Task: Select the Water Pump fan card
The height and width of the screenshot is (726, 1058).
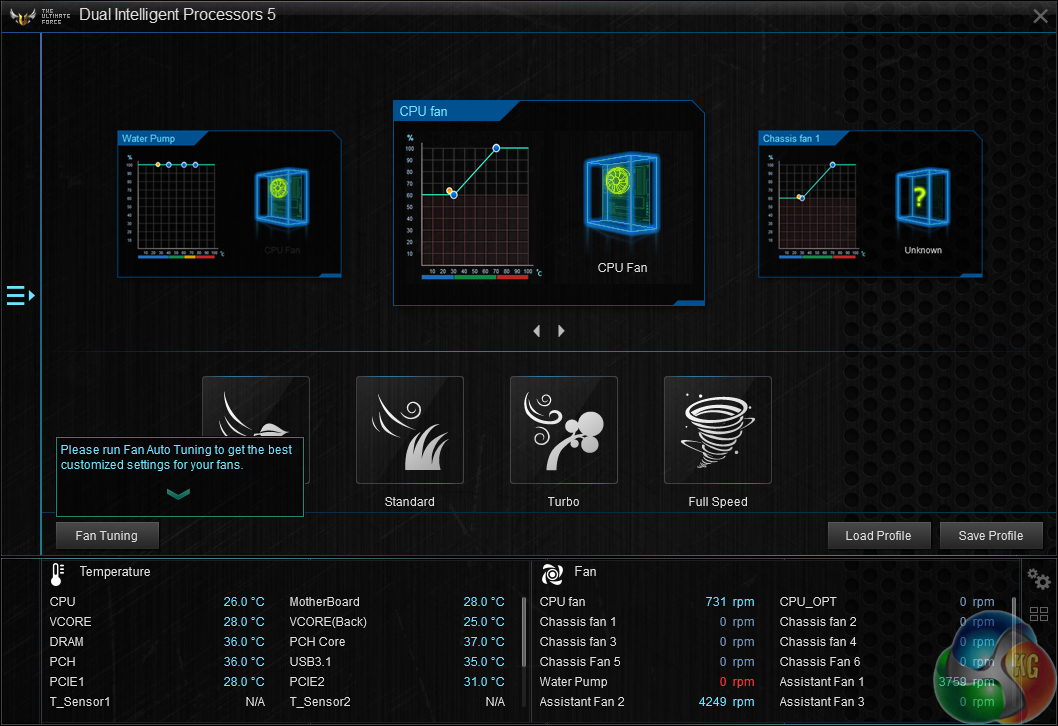Action: 229,204
